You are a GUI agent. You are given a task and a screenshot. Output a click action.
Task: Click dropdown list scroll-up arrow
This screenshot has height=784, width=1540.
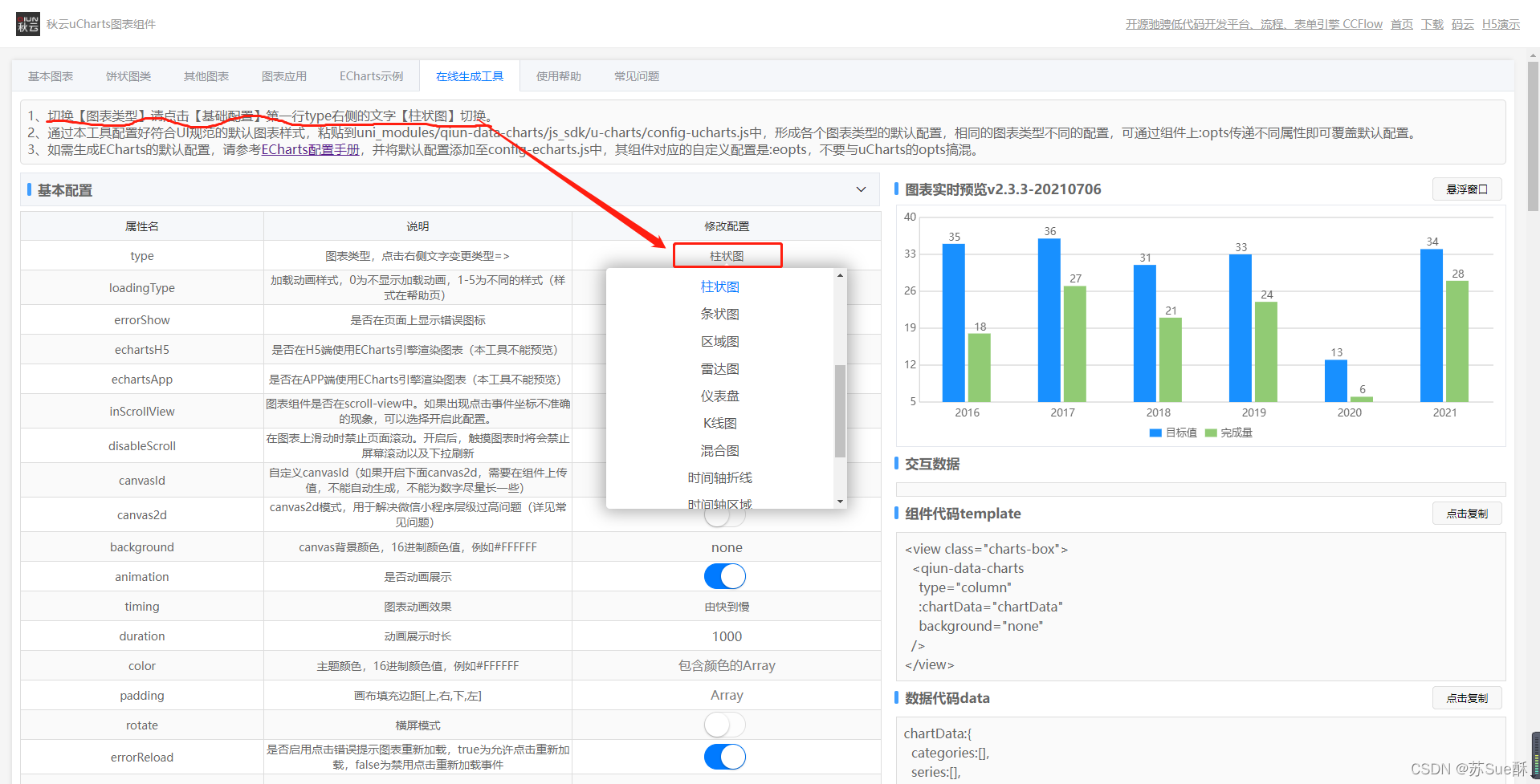(x=840, y=275)
